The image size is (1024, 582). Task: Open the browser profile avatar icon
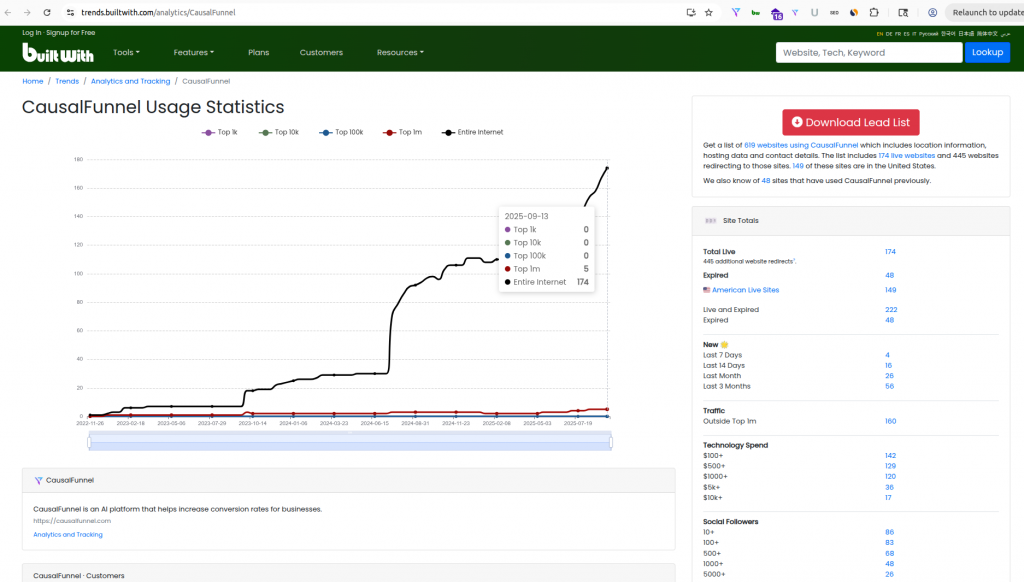pyautogui.click(x=932, y=12)
